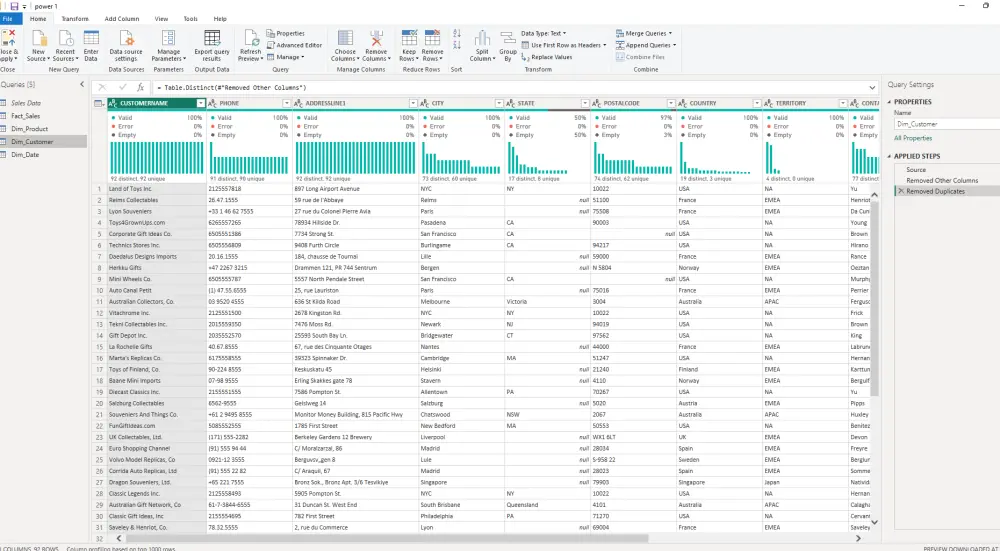The height and width of the screenshot is (551, 1000).
Task: Open Data source settings
Action: click(126, 46)
